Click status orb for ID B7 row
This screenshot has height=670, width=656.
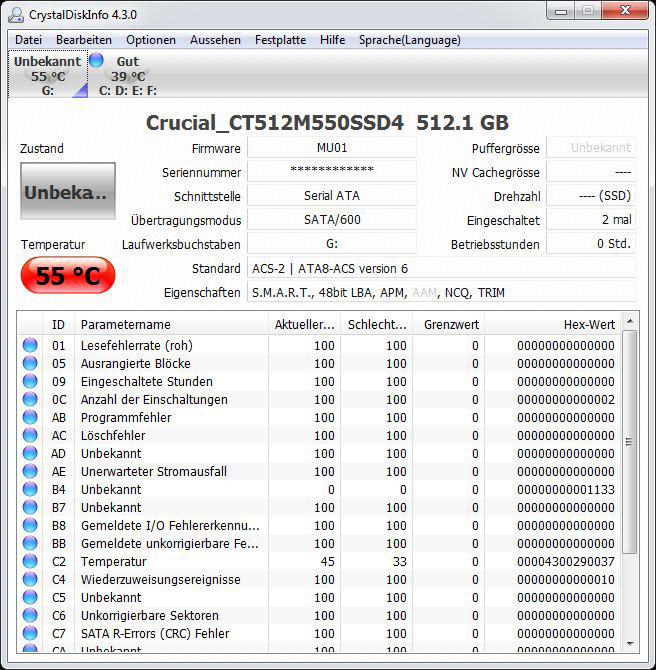(30, 507)
